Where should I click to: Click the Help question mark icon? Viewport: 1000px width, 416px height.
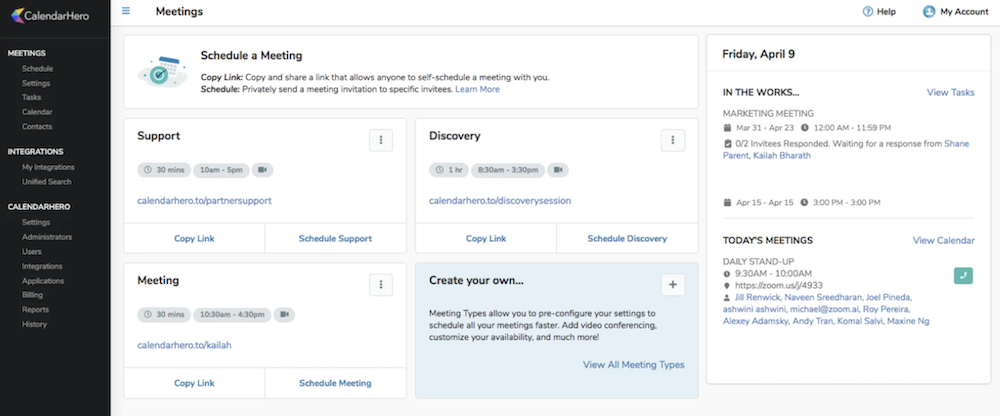coord(868,11)
